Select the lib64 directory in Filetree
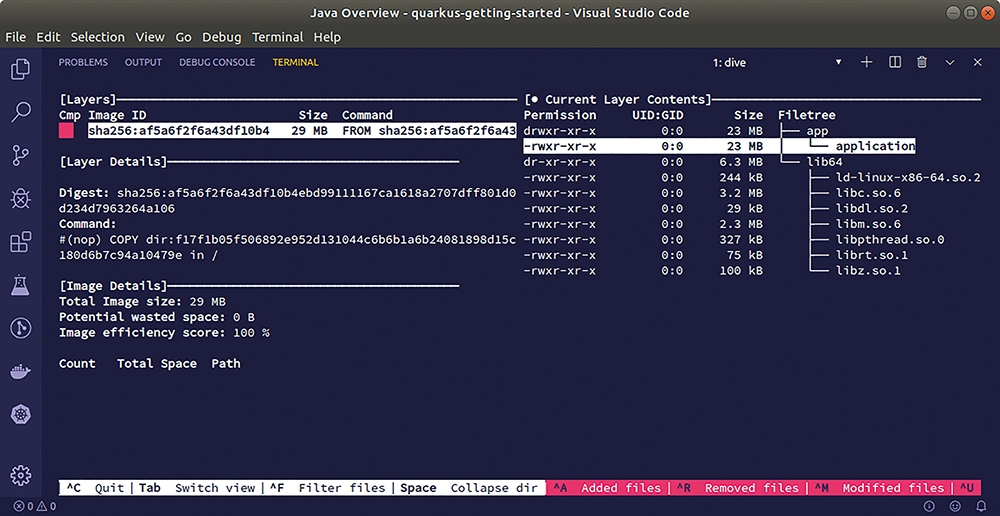 [825, 162]
